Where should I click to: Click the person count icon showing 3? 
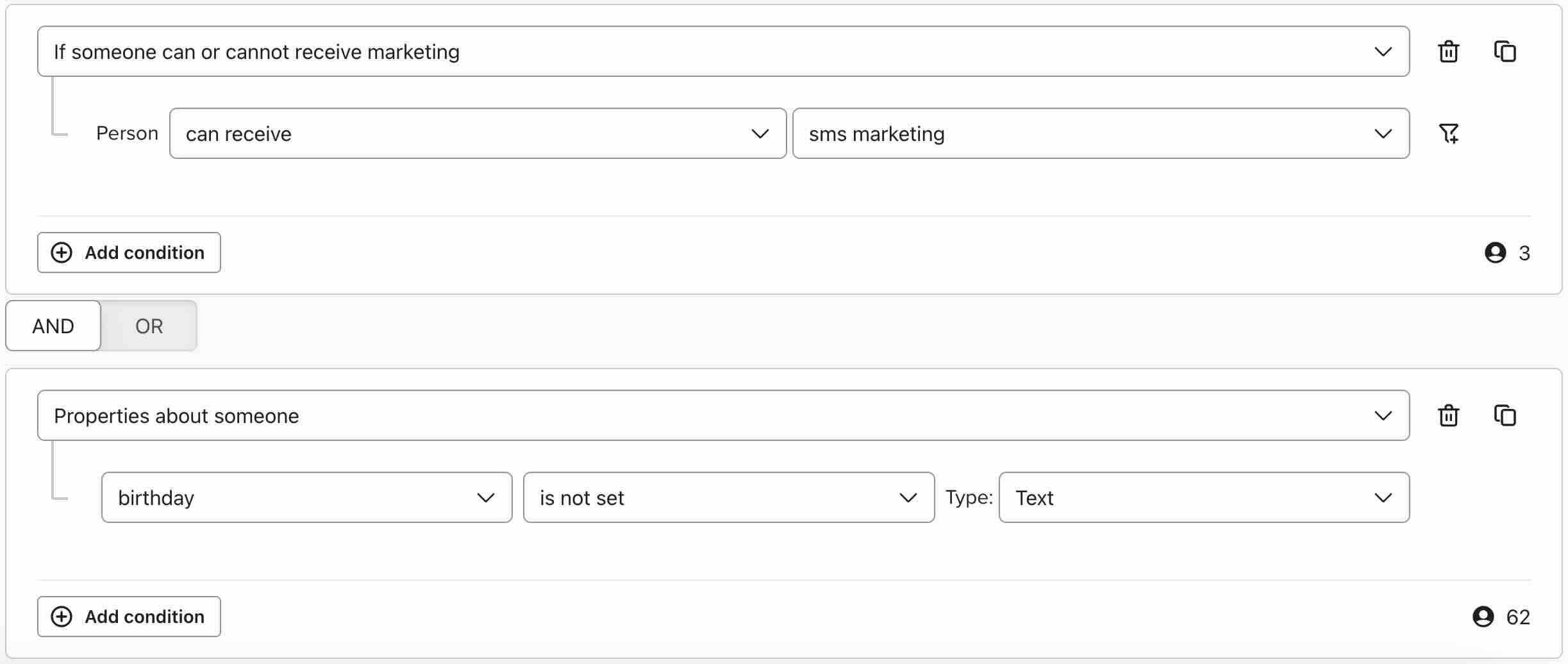tap(1496, 253)
